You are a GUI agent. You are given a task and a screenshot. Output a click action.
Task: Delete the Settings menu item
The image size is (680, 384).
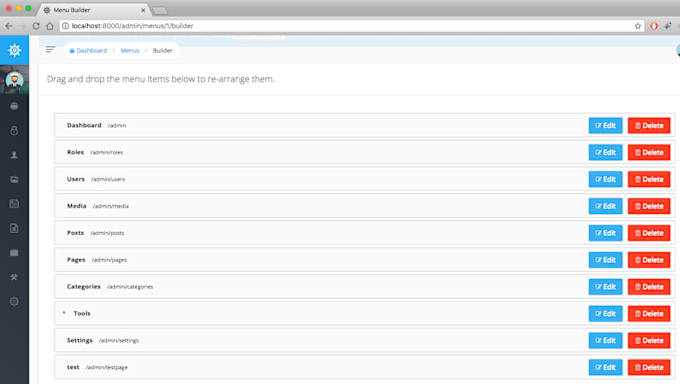pos(649,341)
